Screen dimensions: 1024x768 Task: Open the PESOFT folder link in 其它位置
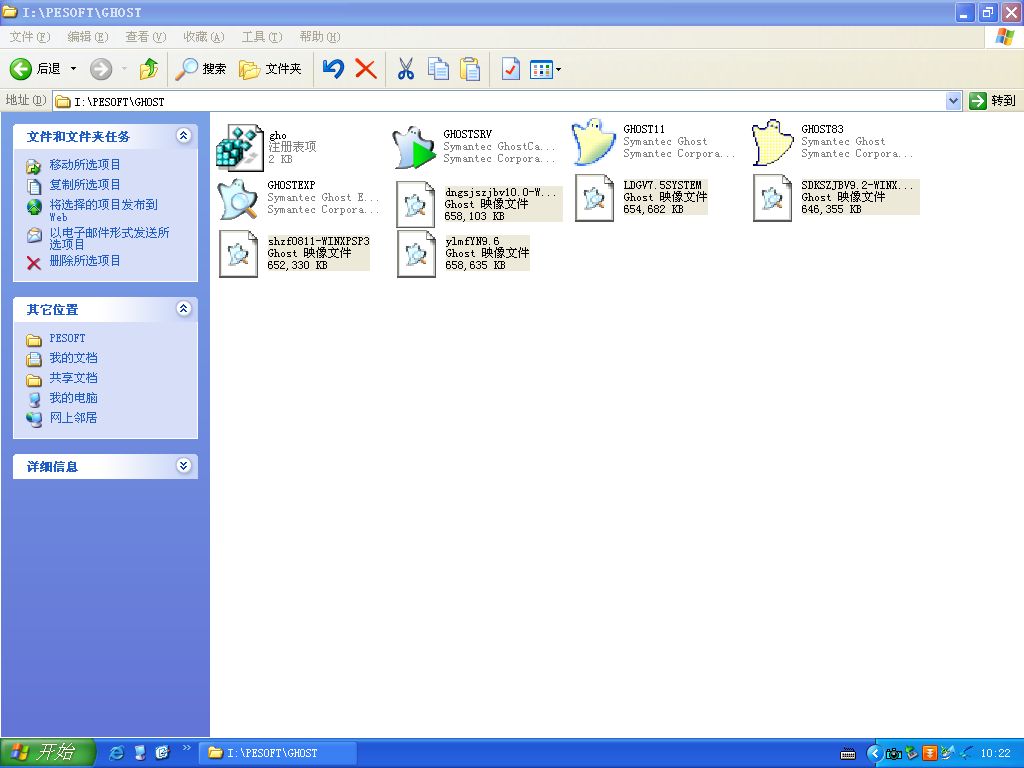click(x=67, y=338)
